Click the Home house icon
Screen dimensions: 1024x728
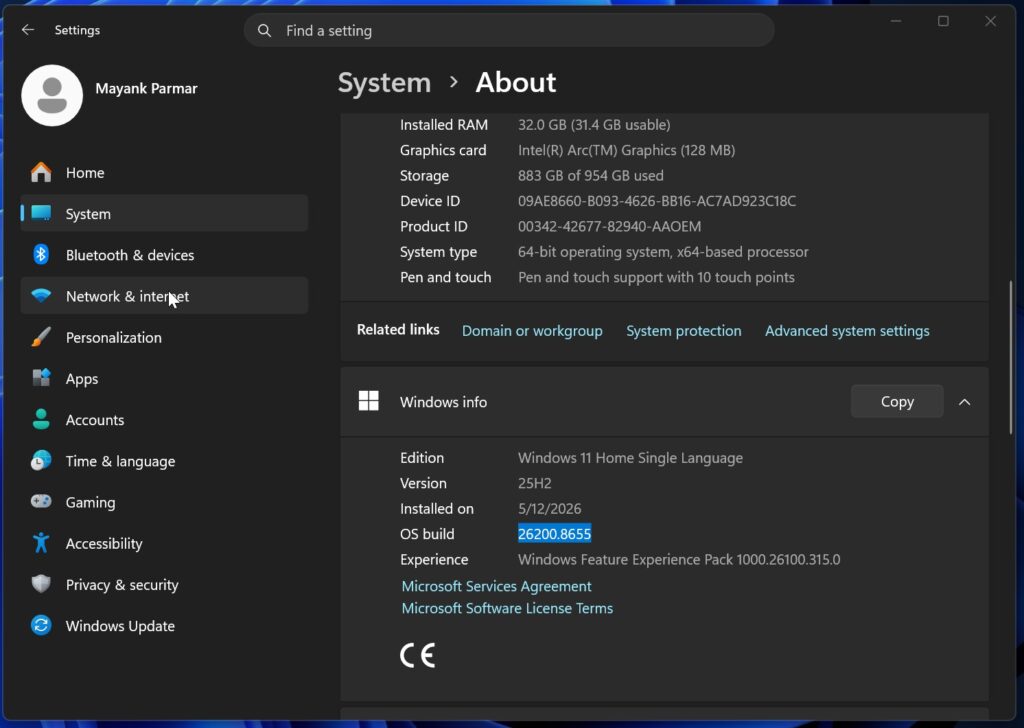click(x=41, y=172)
